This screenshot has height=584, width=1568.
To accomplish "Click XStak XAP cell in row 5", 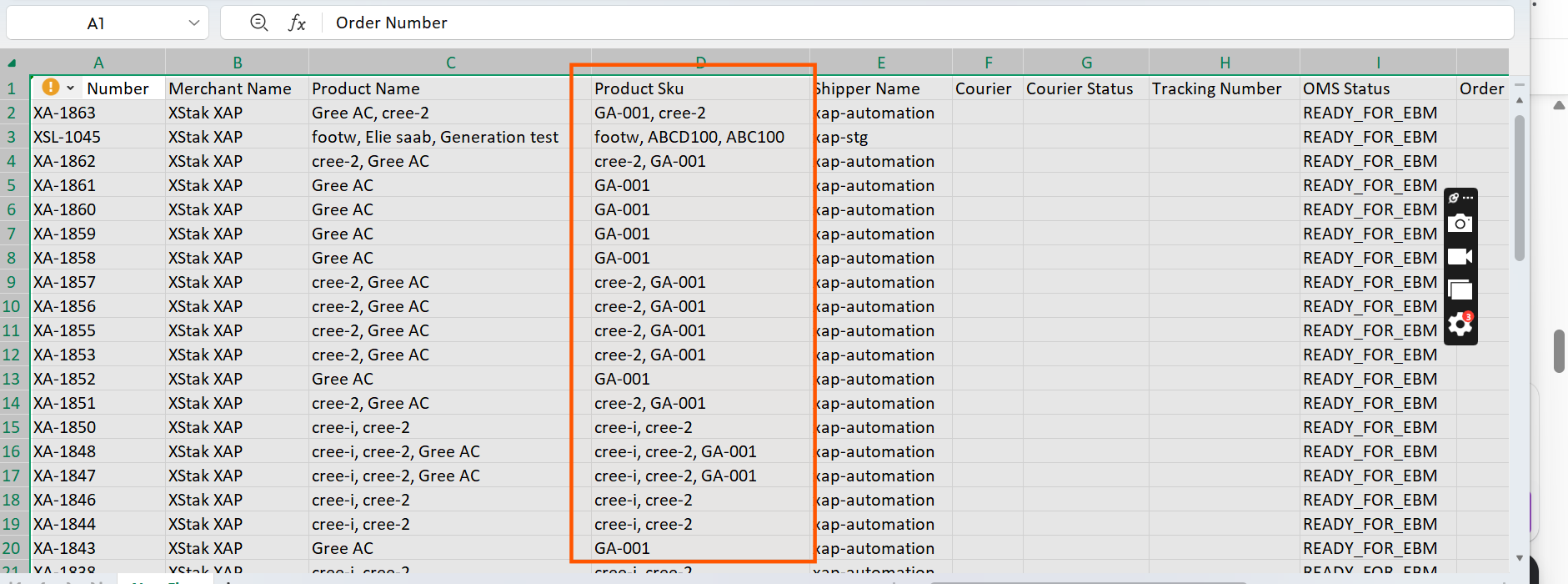I will [x=238, y=185].
